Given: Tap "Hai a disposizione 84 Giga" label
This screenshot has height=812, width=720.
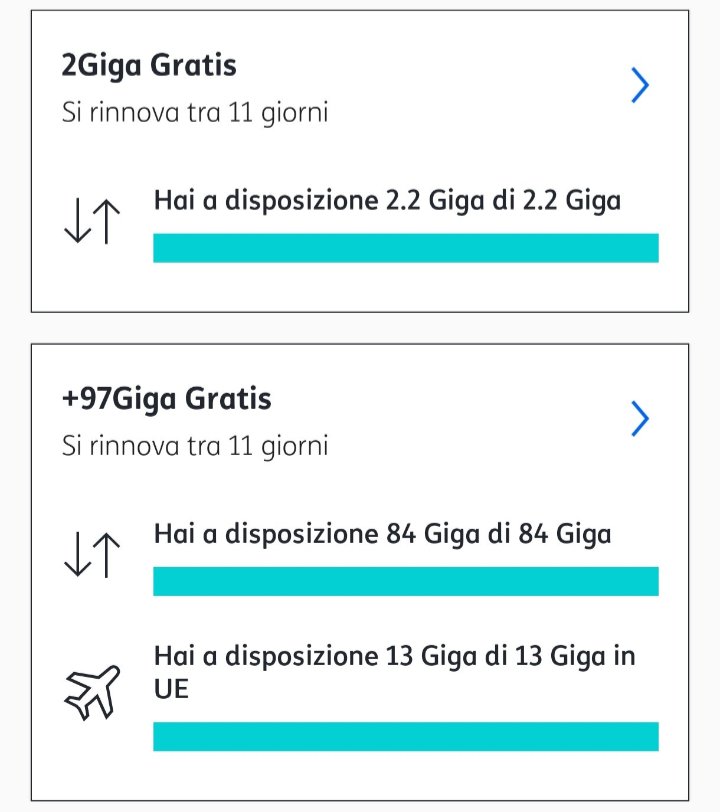Looking at the screenshot, I should tap(382, 534).
